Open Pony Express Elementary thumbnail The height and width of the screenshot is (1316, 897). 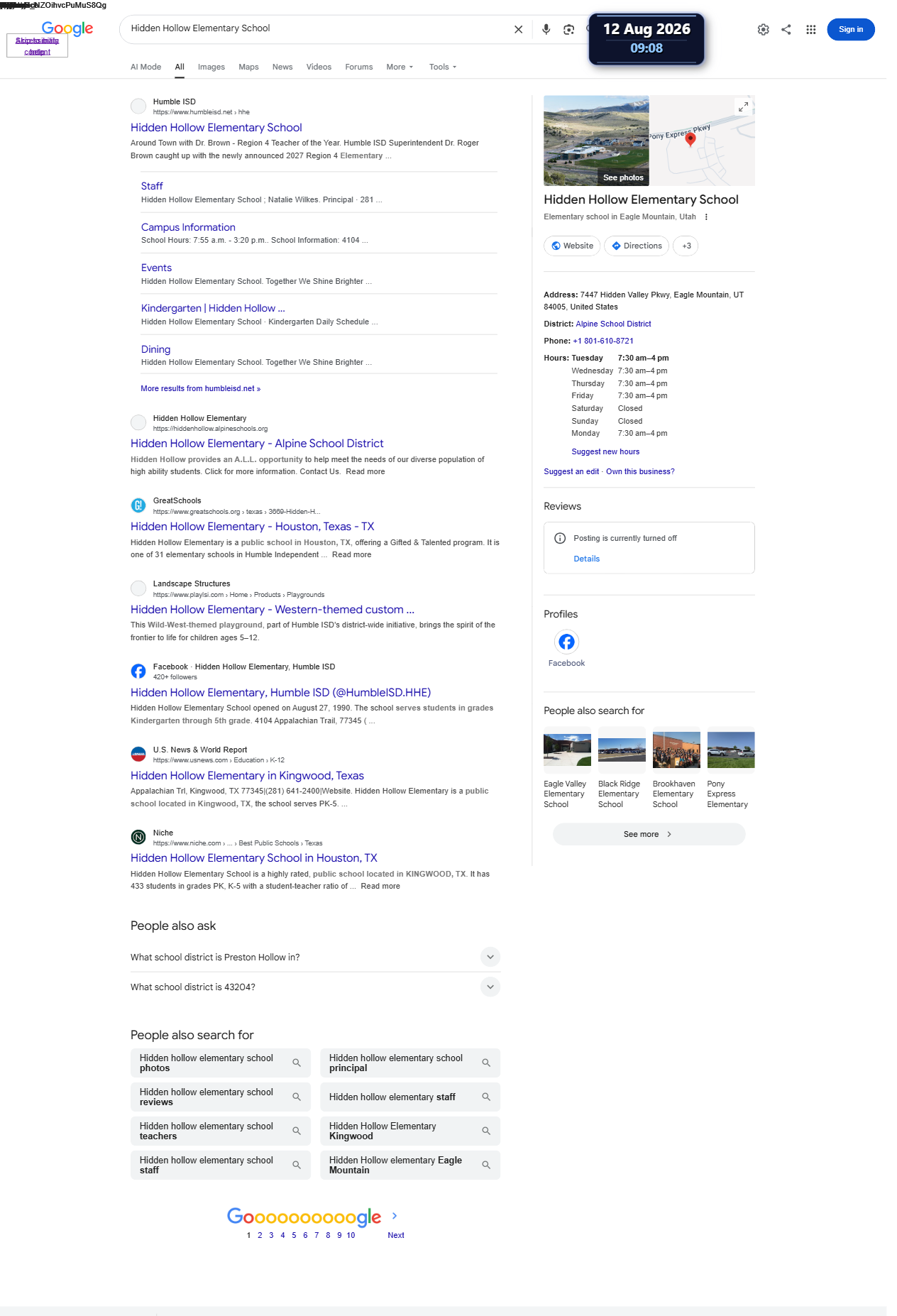tap(731, 750)
